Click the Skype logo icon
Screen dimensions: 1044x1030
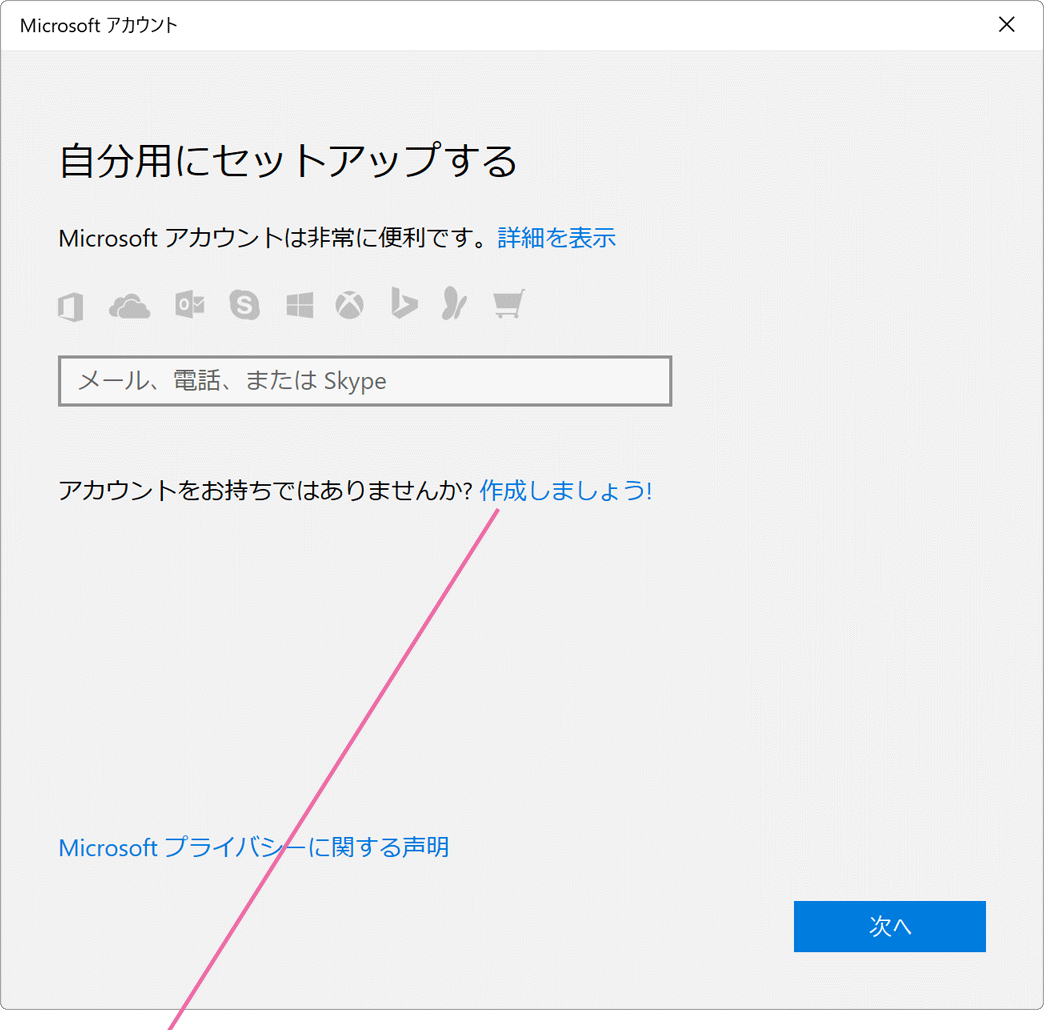pos(244,305)
